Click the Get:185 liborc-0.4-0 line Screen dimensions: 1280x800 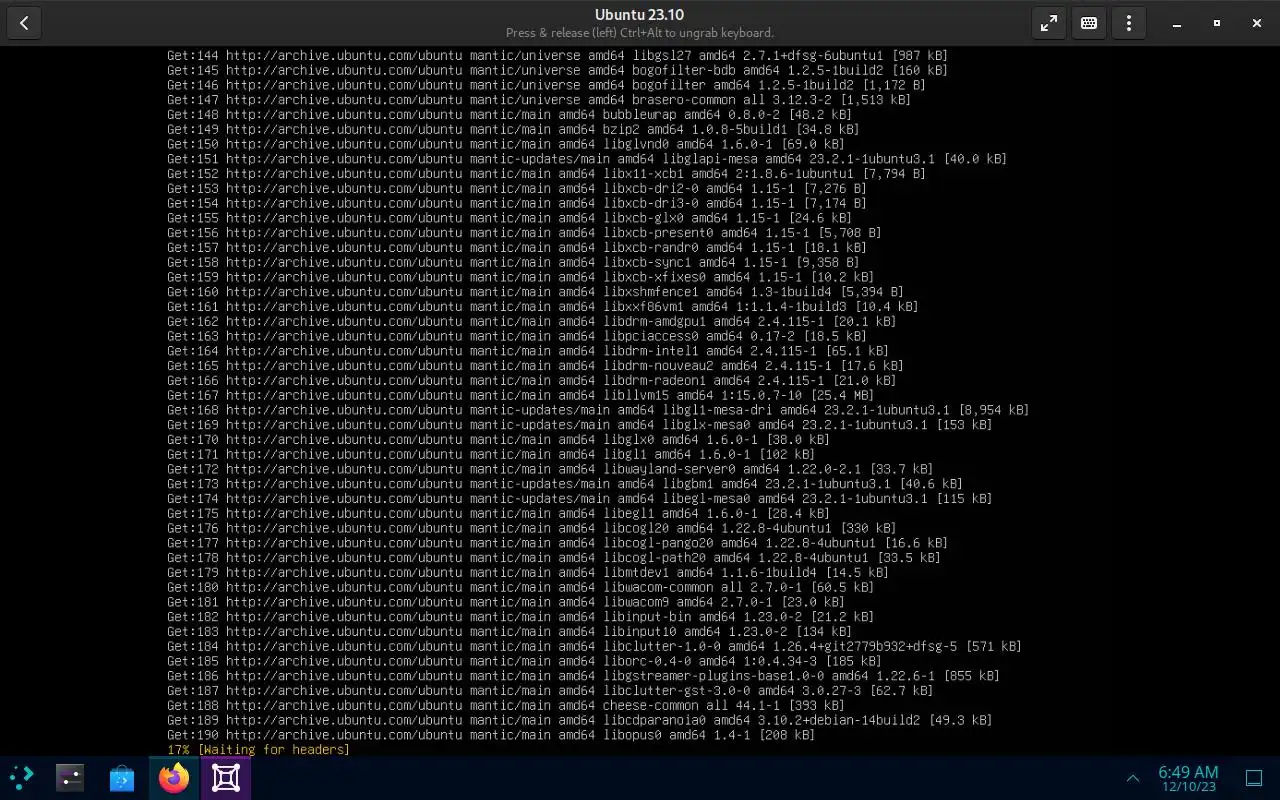pos(524,661)
